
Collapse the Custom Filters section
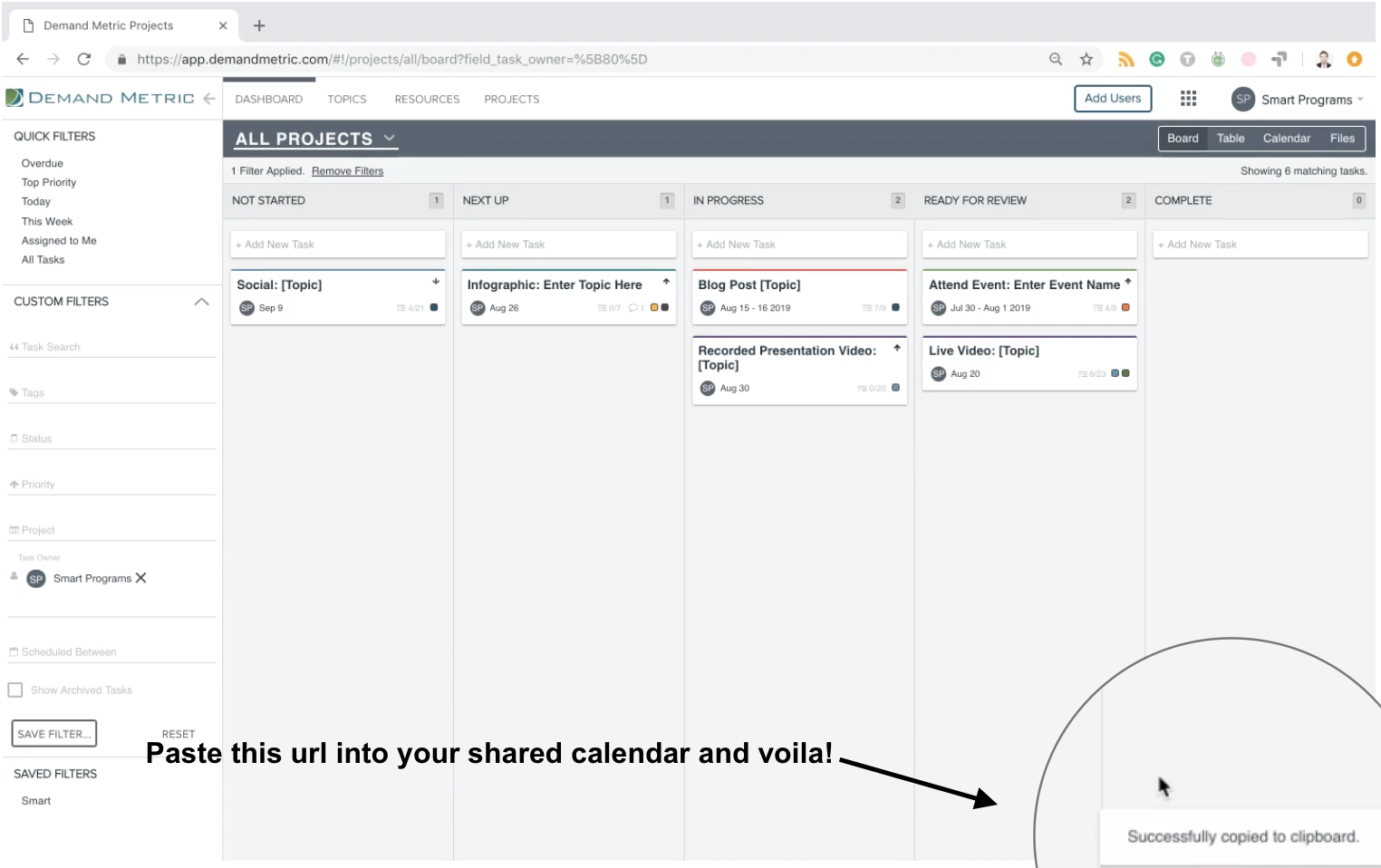coord(201,302)
